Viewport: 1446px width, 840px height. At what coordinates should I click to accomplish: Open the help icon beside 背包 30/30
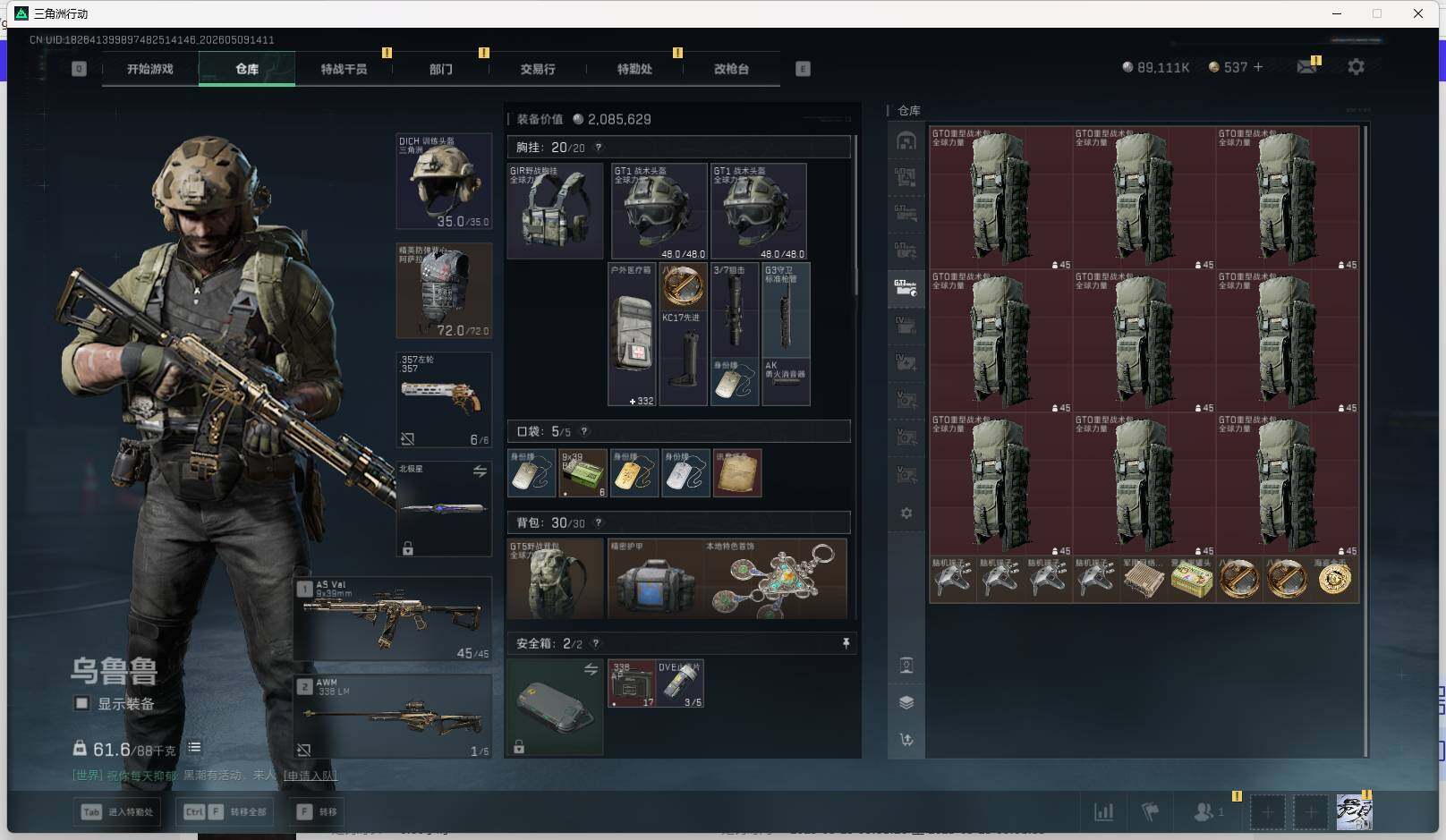click(x=598, y=522)
